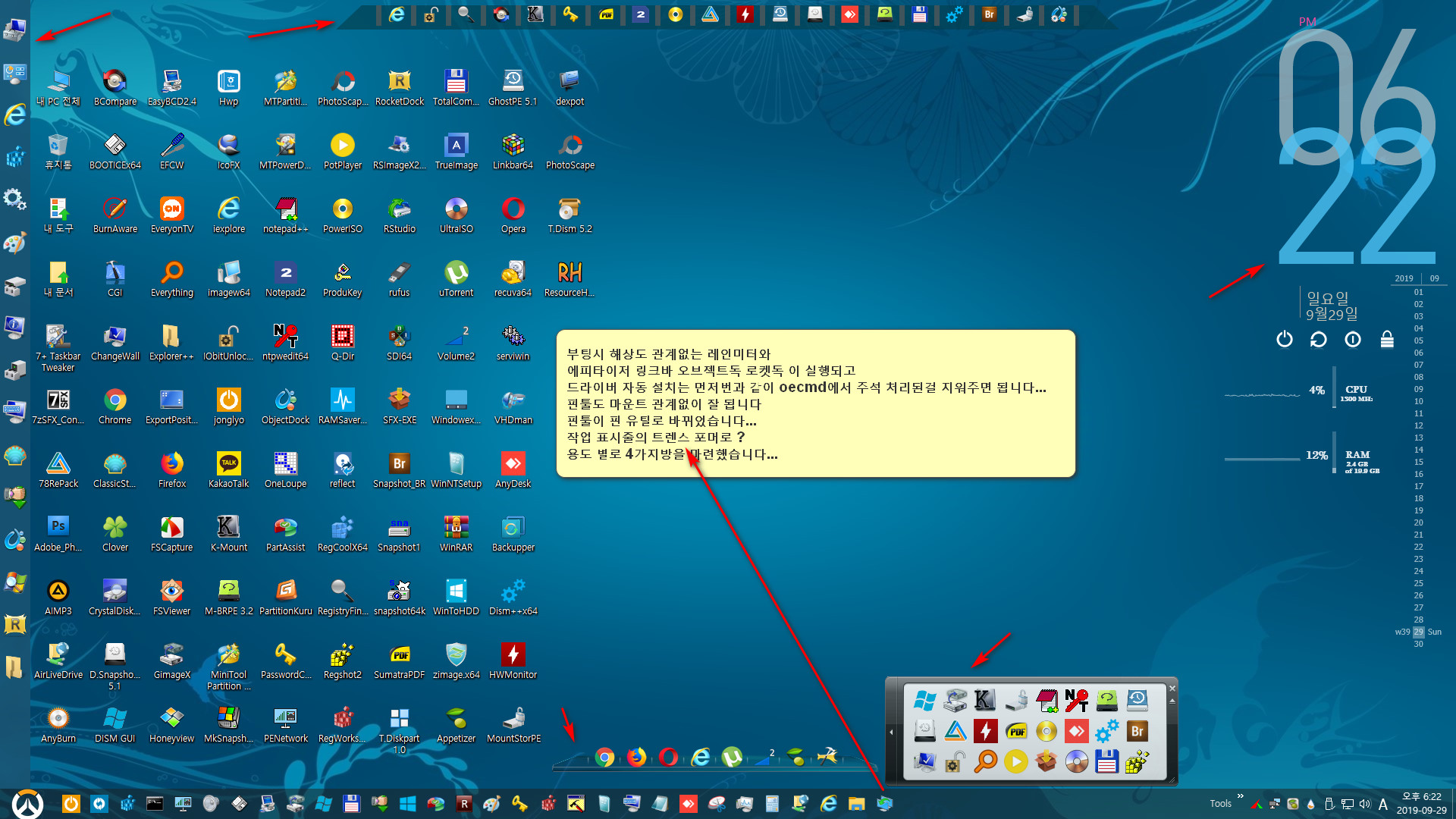Open uTorrent from the bottom dock
This screenshot has height=819, width=1456.
pos(732,757)
